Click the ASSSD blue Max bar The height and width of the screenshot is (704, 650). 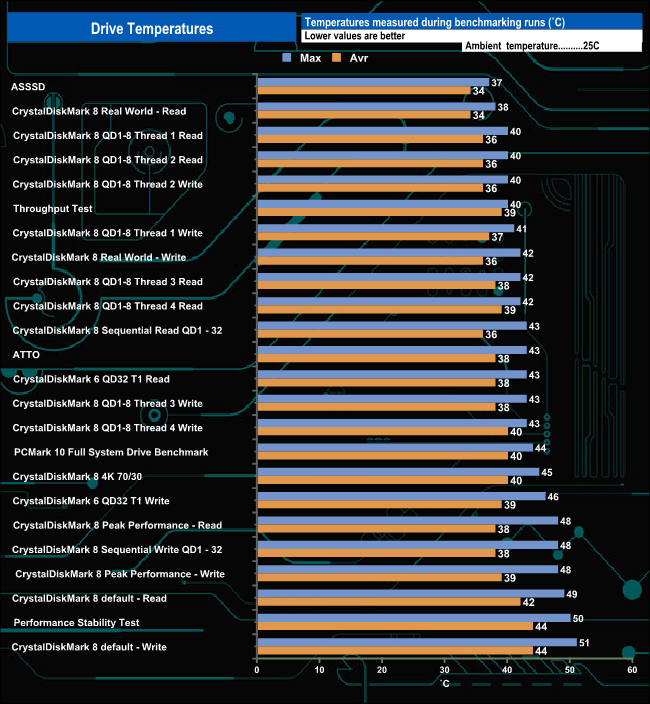coord(373,82)
